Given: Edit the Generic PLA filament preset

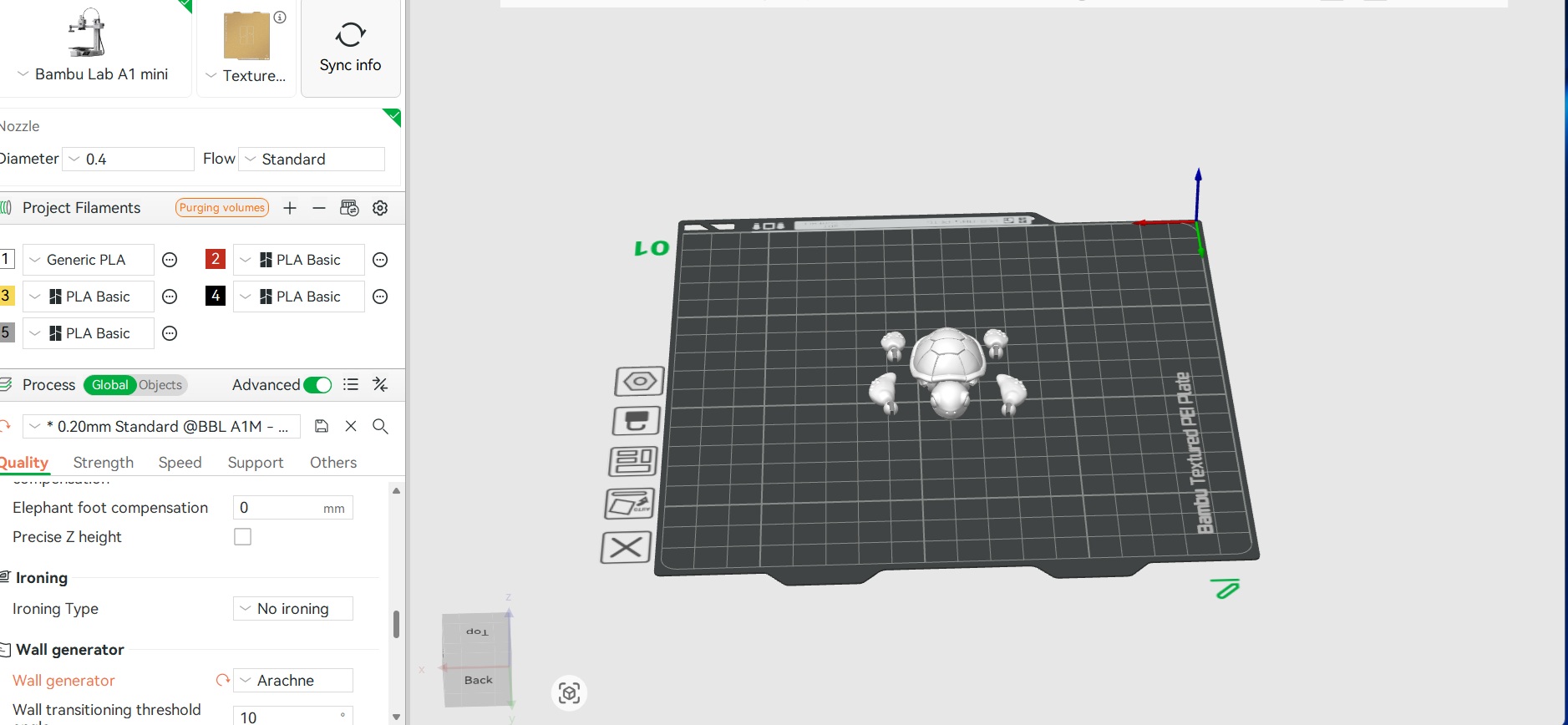Looking at the screenshot, I should click(x=170, y=260).
